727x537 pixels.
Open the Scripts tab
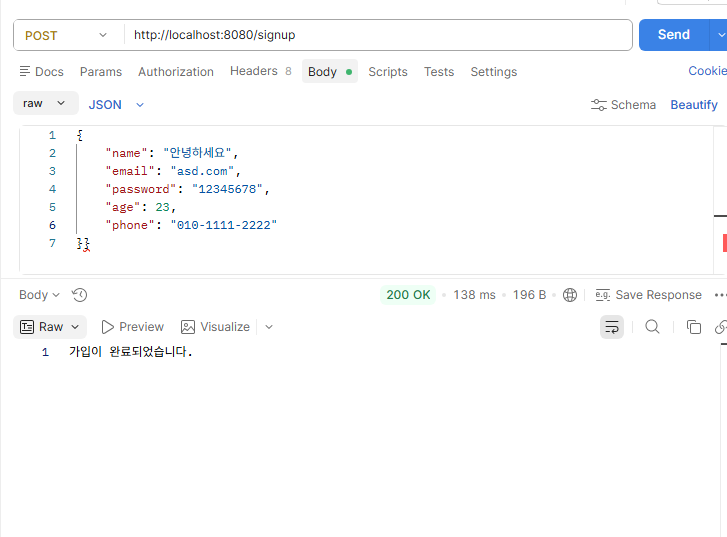click(388, 72)
